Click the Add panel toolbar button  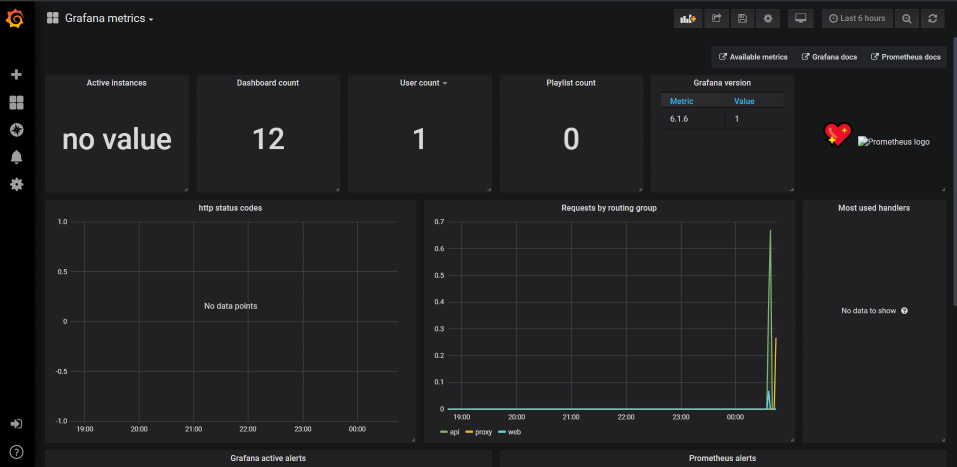click(688, 18)
